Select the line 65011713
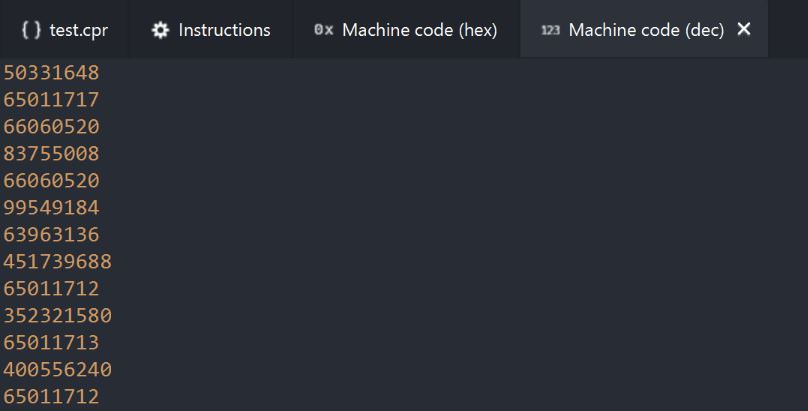 click(51, 342)
